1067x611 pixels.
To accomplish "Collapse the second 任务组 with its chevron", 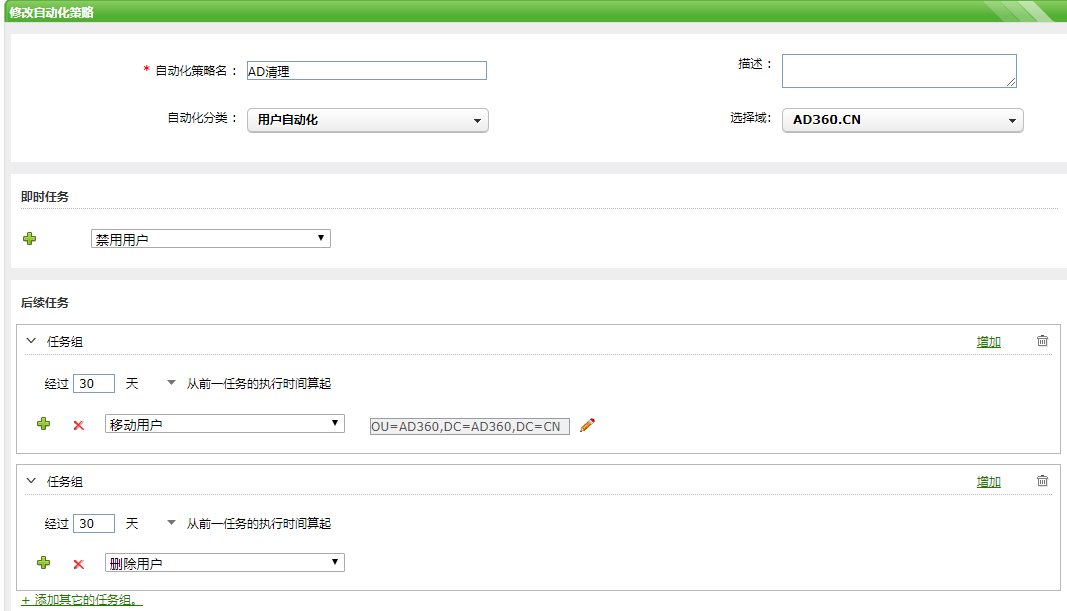I will coord(31,479).
